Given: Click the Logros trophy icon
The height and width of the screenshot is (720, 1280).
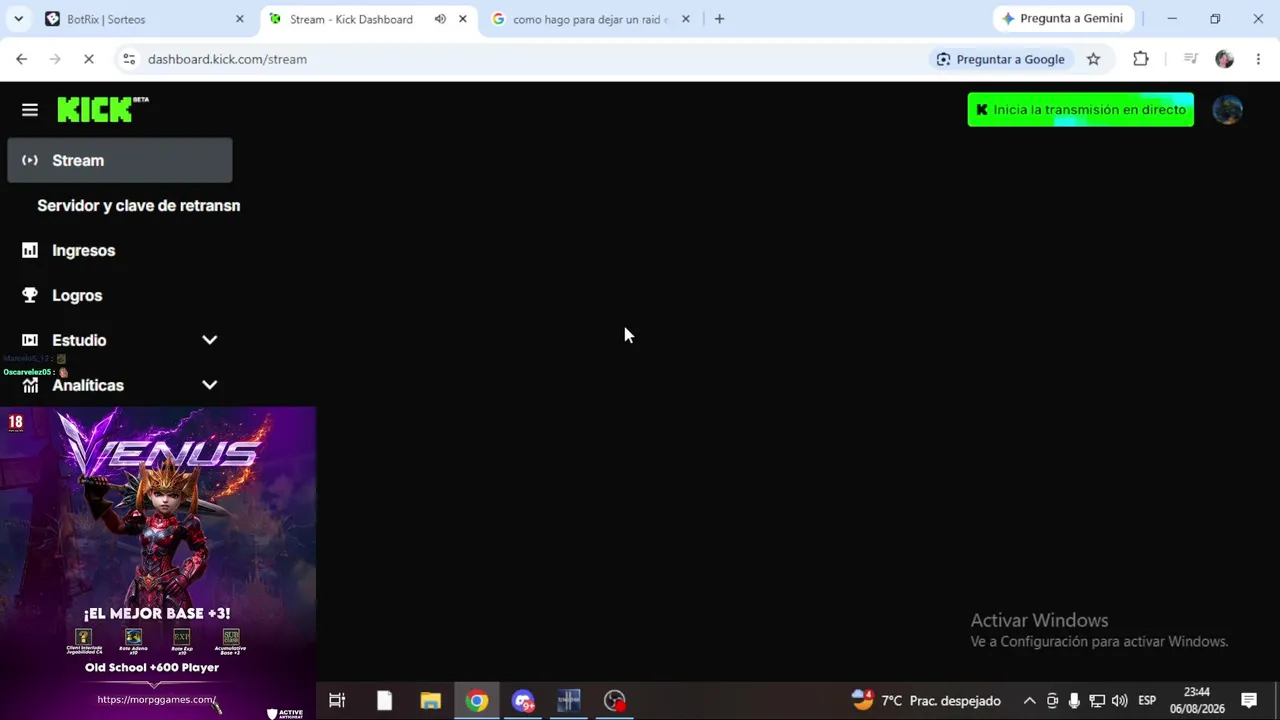Looking at the screenshot, I should pos(30,295).
